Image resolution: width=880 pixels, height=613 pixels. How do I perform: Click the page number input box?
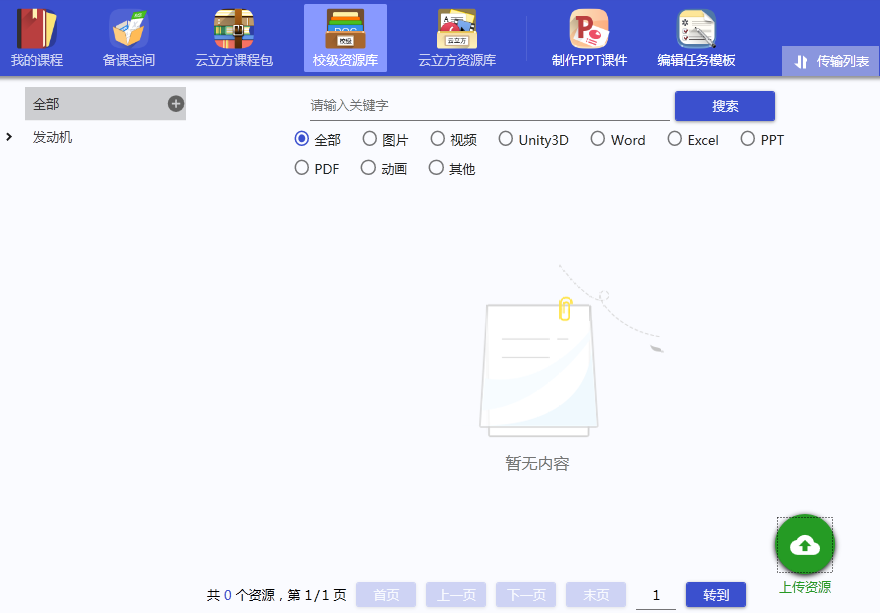[656, 595]
